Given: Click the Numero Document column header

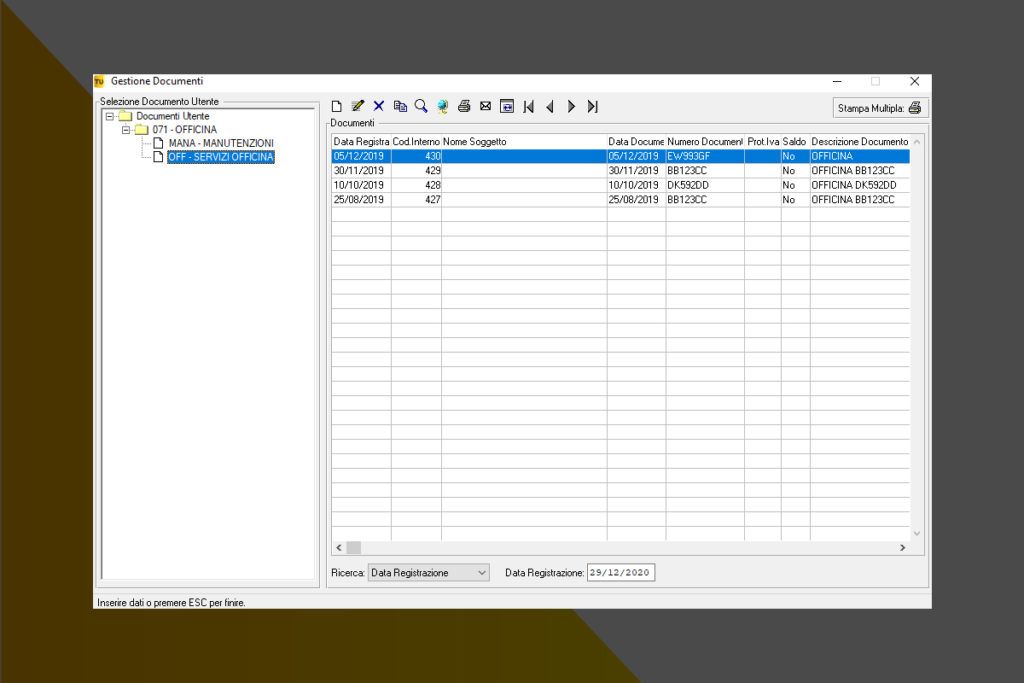Looking at the screenshot, I should point(705,142).
